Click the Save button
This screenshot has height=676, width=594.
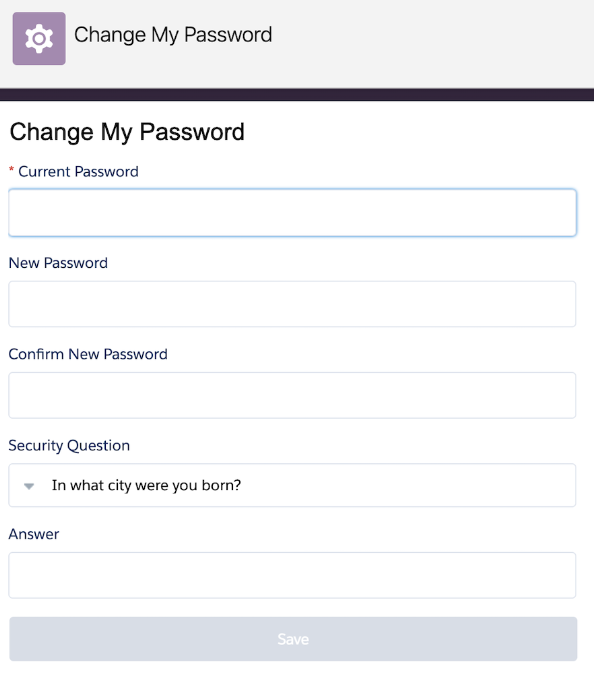[293, 639]
